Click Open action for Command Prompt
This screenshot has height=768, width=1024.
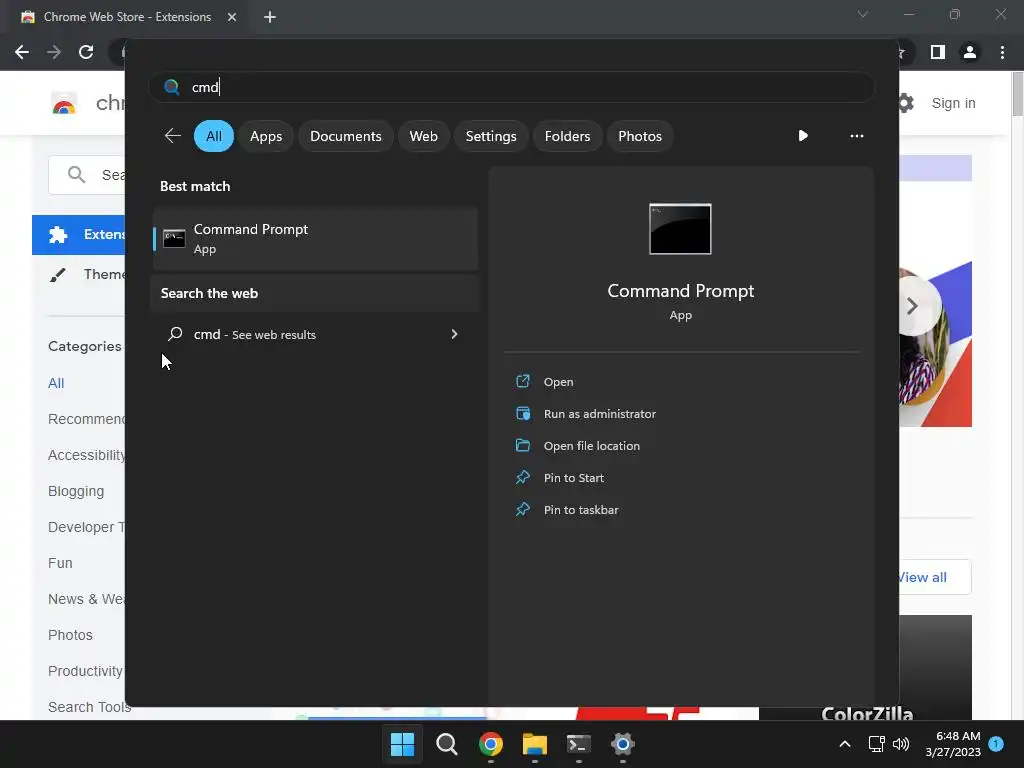(x=558, y=382)
